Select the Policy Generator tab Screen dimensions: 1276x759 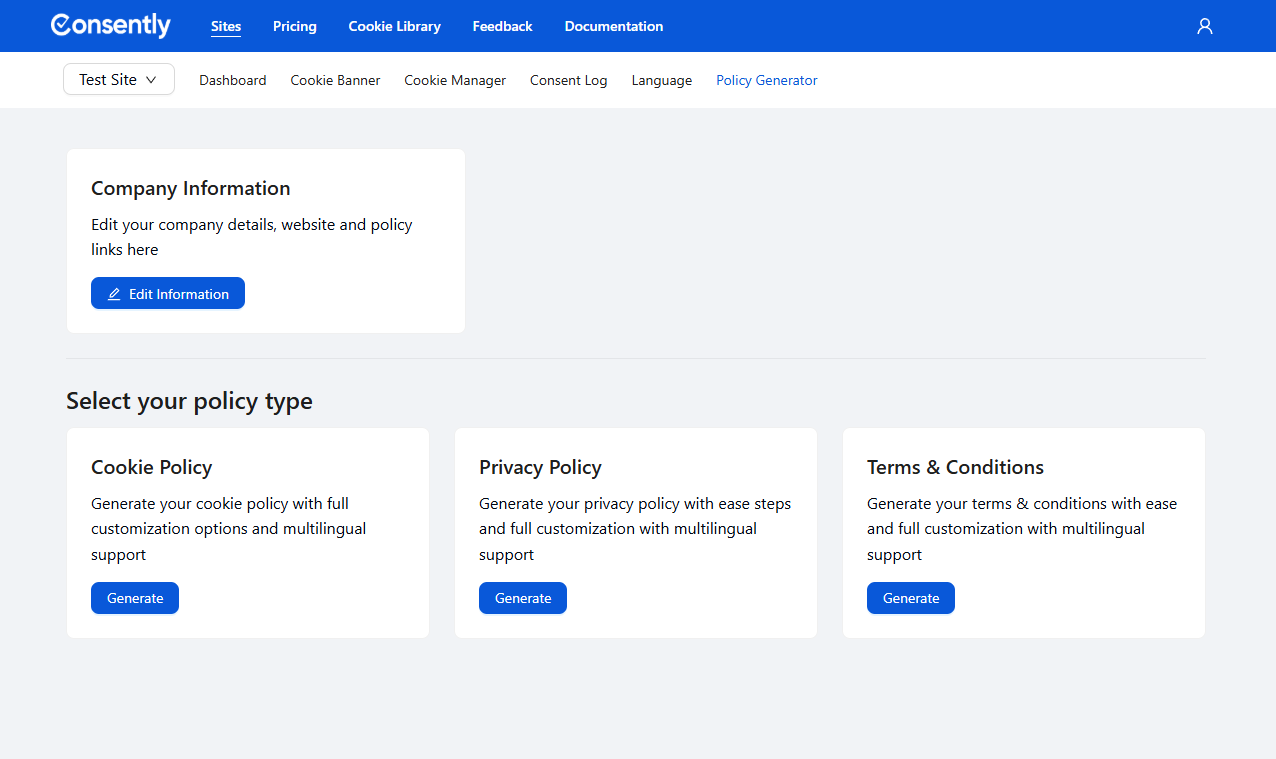click(766, 80)
